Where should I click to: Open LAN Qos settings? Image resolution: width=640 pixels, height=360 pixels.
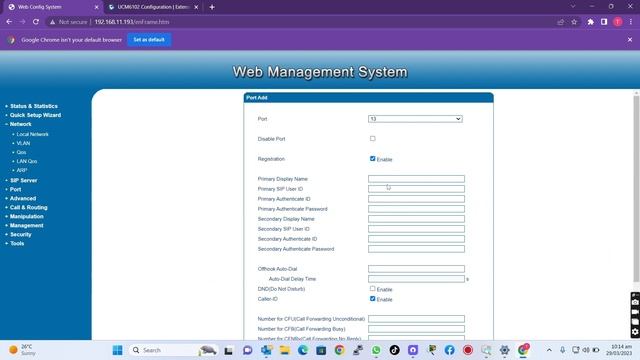(x=27, y=161)
